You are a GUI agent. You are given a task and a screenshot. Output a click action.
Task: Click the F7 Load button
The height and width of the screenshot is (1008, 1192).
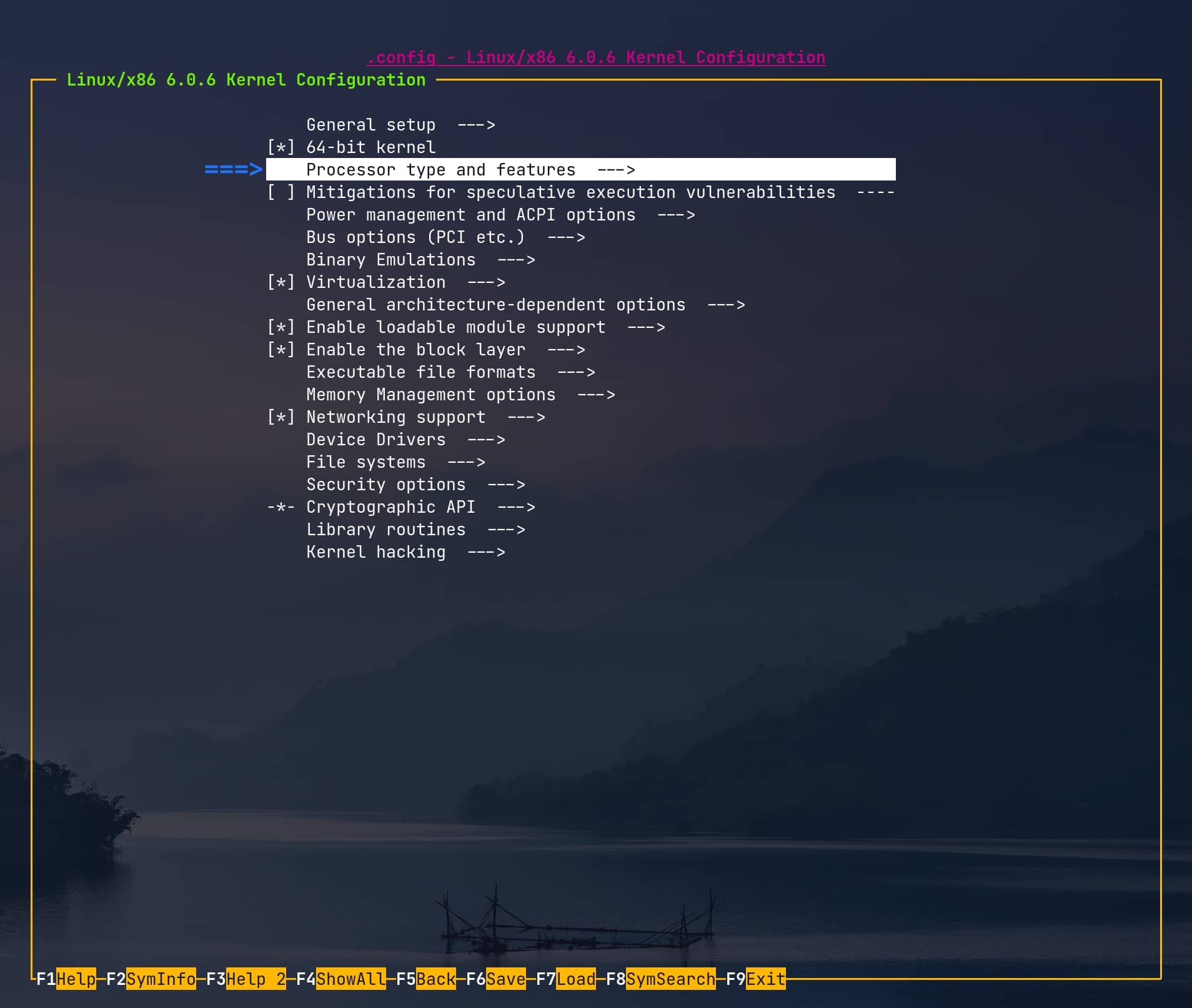(566, 979)
